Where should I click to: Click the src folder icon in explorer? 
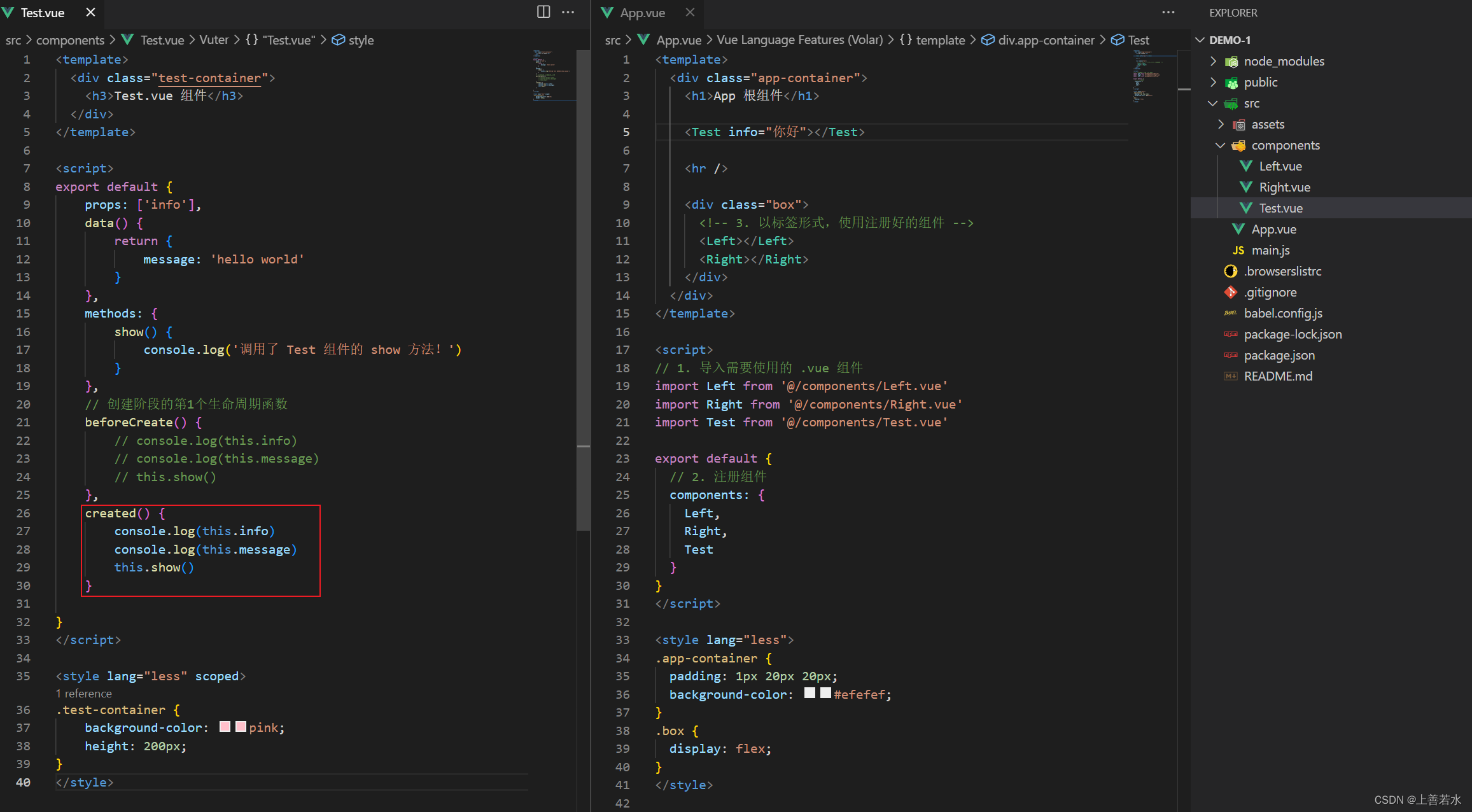click(x=1232, y=104)
